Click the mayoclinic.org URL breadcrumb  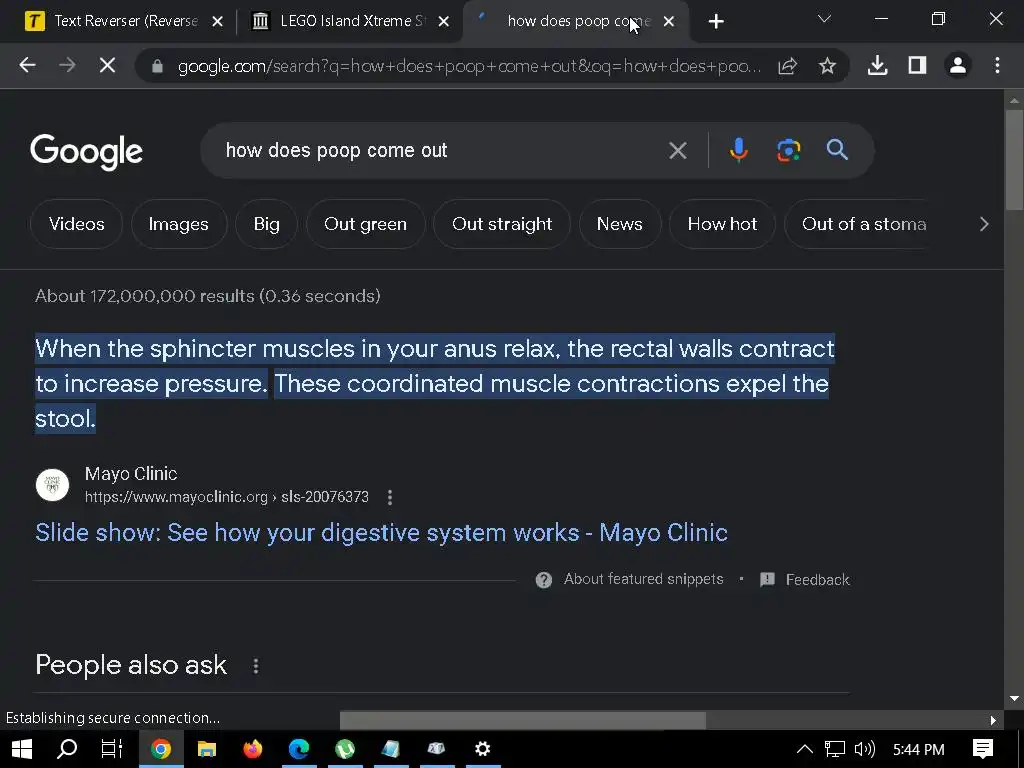[x=227, y=497]
